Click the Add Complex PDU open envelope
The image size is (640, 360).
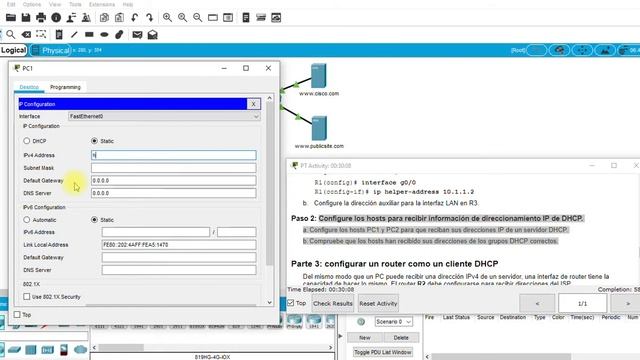pos(153,35)
